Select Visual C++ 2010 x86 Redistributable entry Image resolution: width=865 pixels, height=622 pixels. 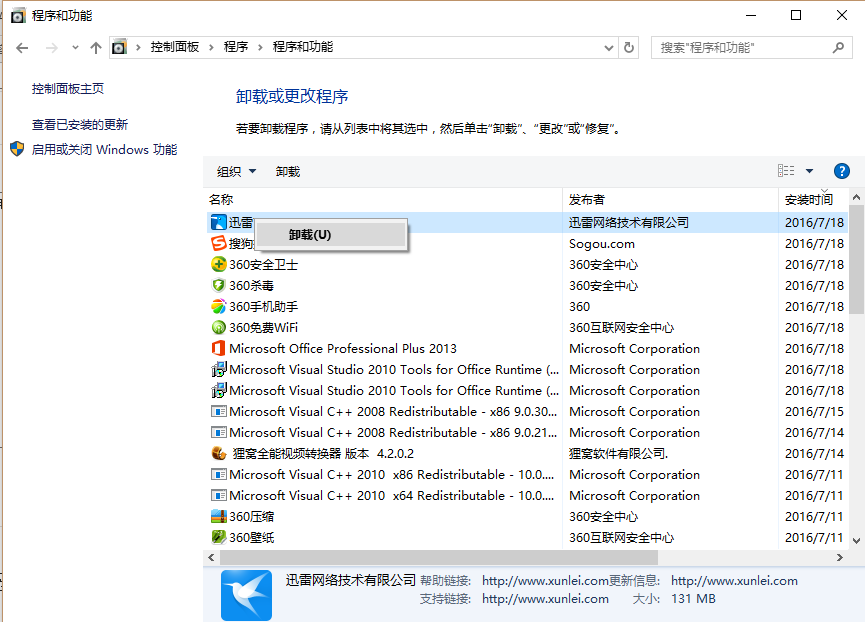392,474
